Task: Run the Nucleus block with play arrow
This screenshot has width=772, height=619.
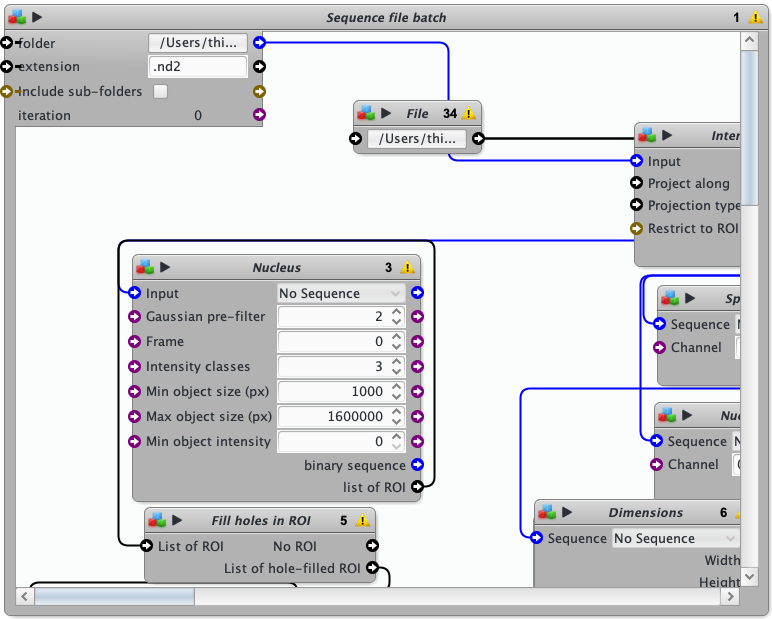Action: 166,268
